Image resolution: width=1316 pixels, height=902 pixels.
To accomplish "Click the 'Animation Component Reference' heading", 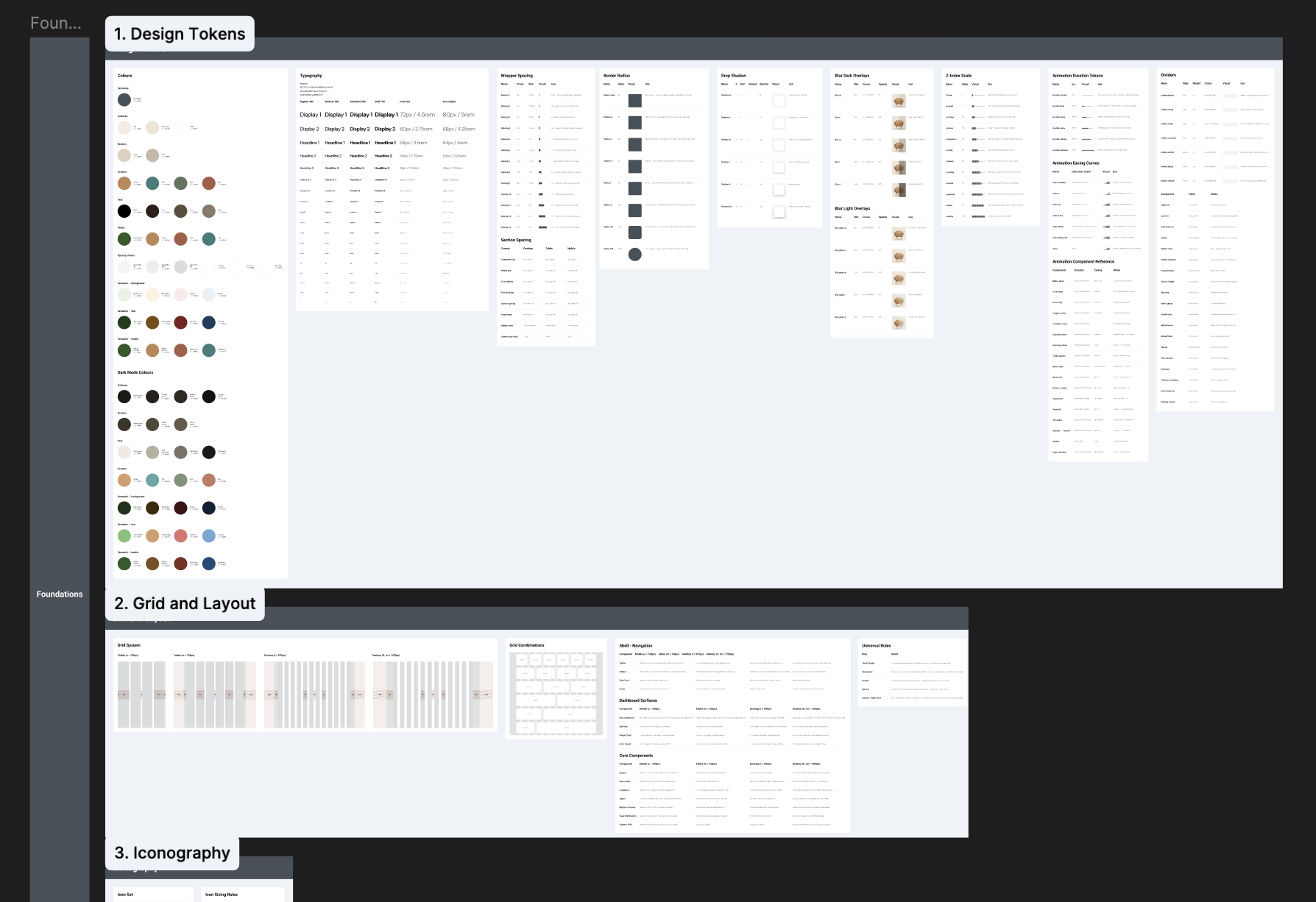I will pyautogui.click(x=1083, y=261).
